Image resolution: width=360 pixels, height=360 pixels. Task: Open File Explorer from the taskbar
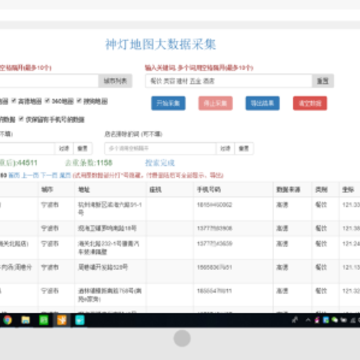(26, 320)
